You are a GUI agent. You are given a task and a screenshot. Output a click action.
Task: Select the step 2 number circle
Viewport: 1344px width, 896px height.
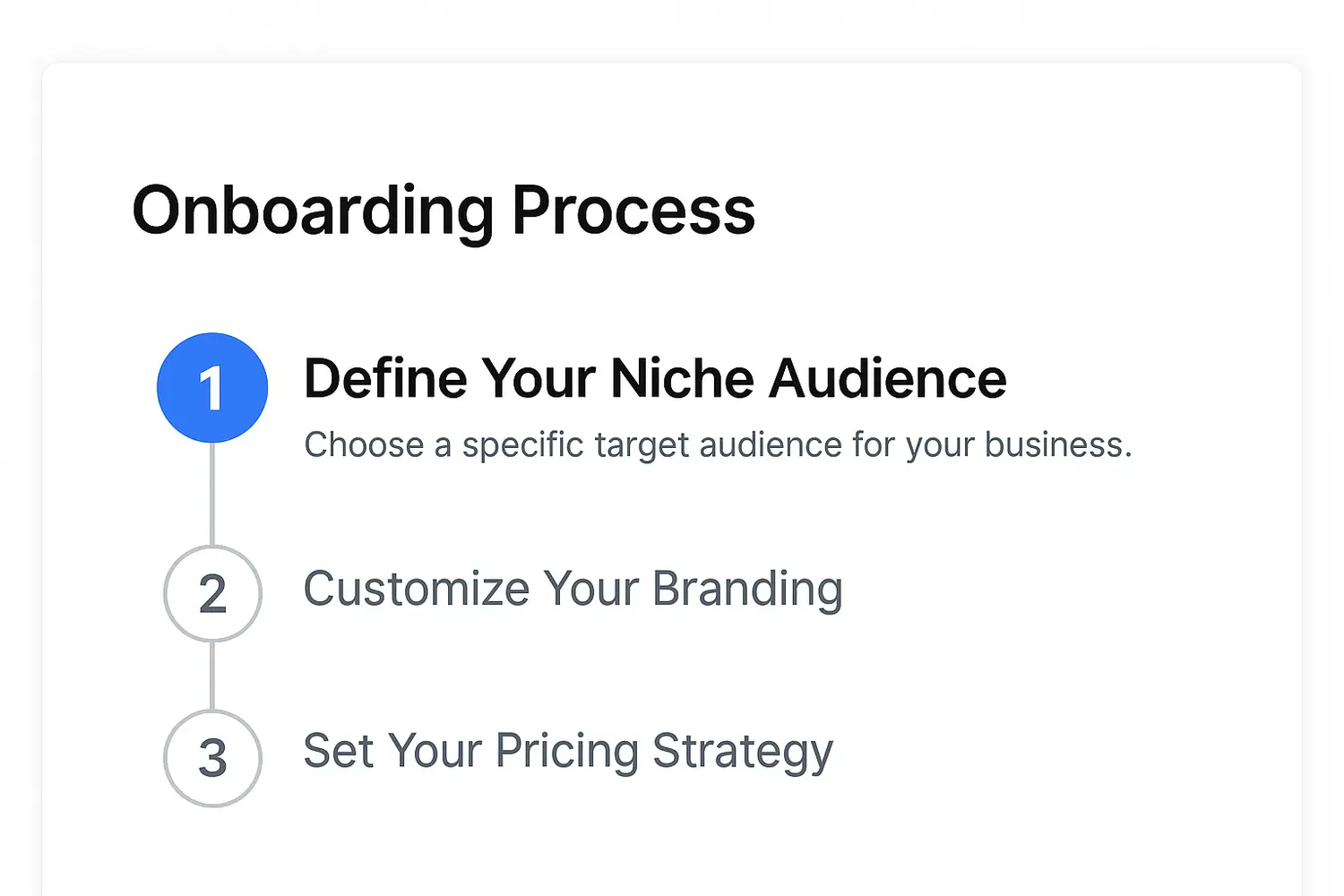212,593
